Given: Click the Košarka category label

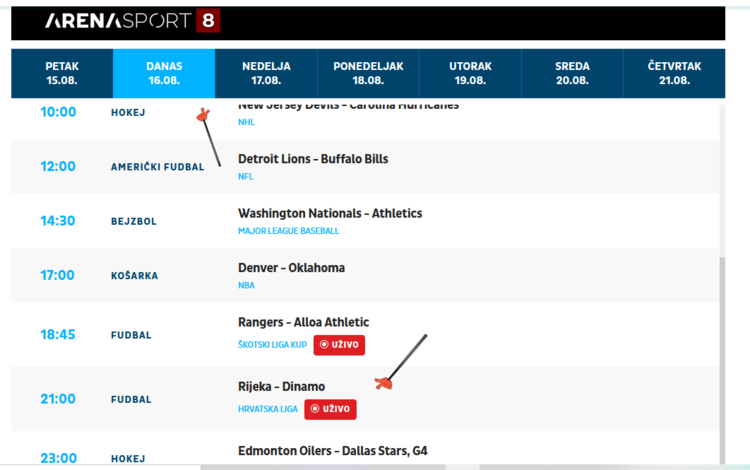Looking at the screenshot, I should pyautogui.click(x=134, y=276).
